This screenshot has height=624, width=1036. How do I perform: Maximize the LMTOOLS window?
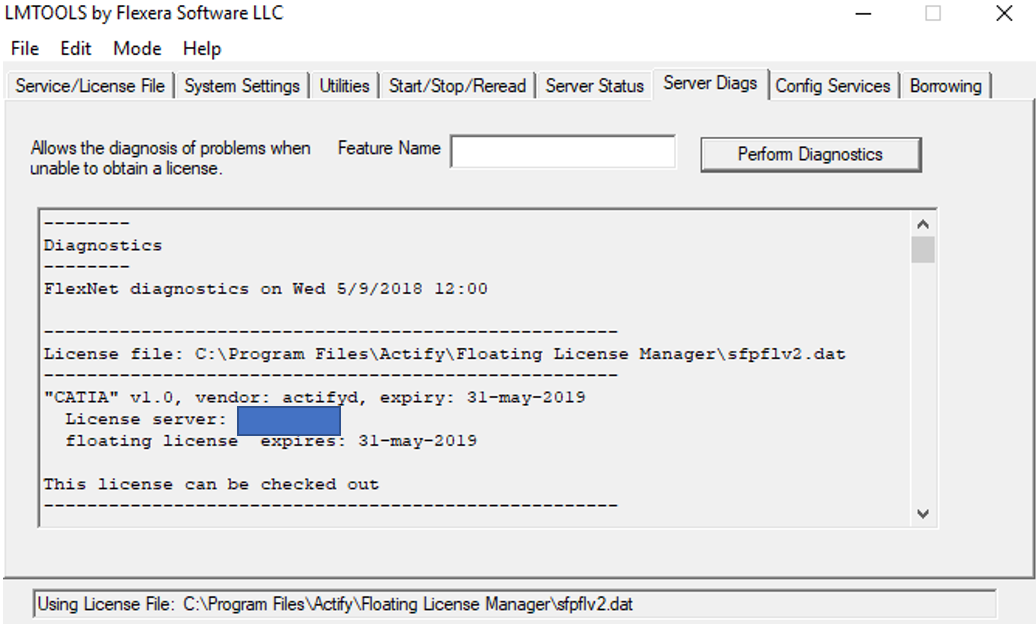pyautogui.click(x=933, y=14)
